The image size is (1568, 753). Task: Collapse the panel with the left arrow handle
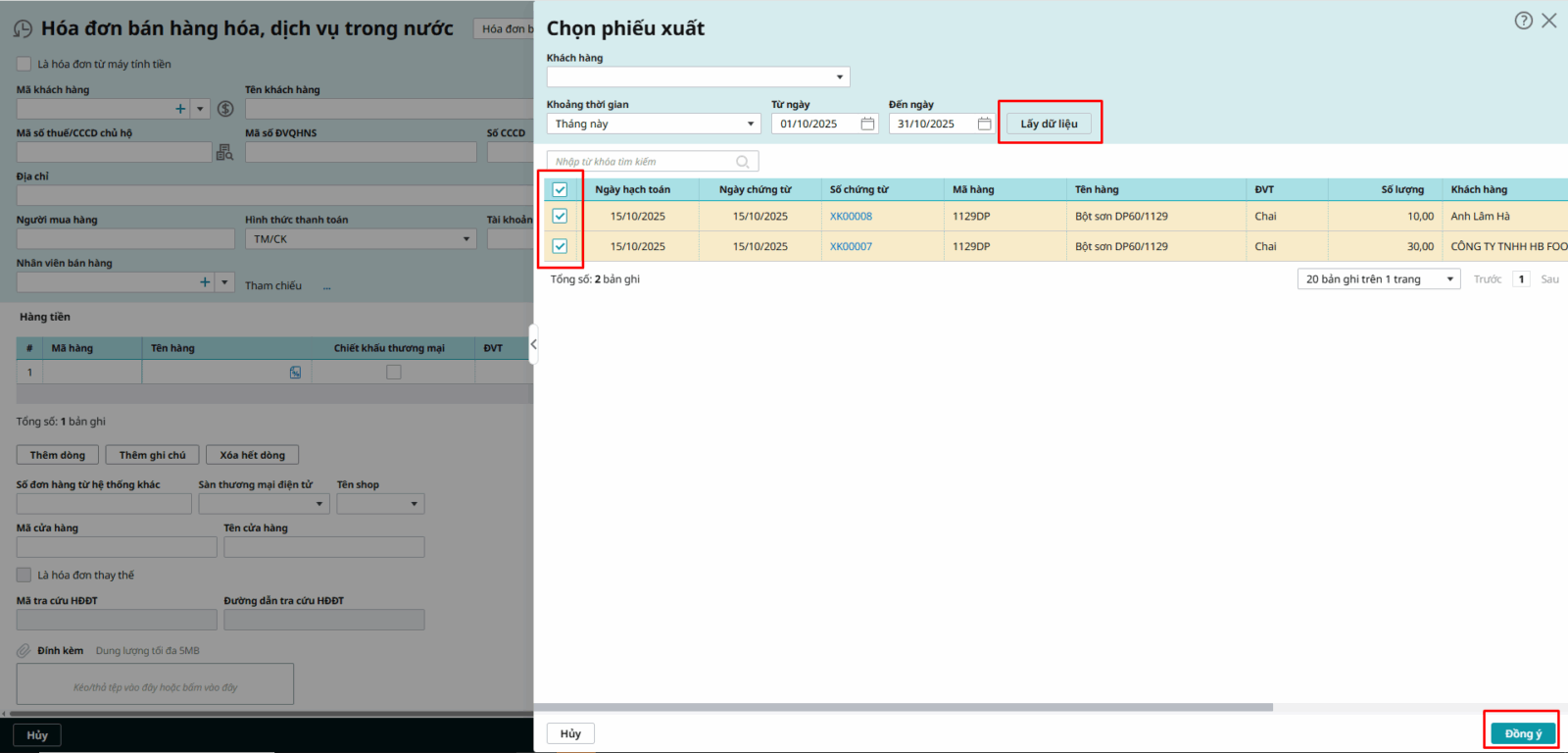533,344
